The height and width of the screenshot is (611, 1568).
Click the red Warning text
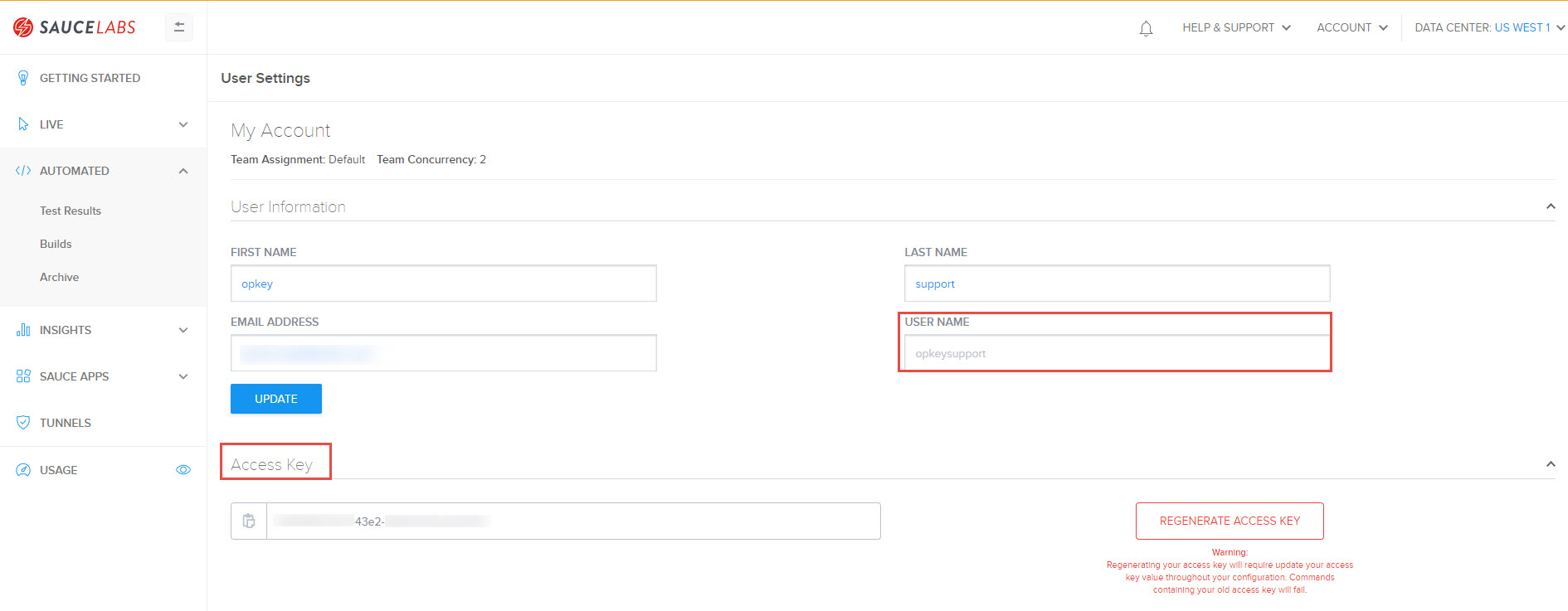pos(1230,552)
